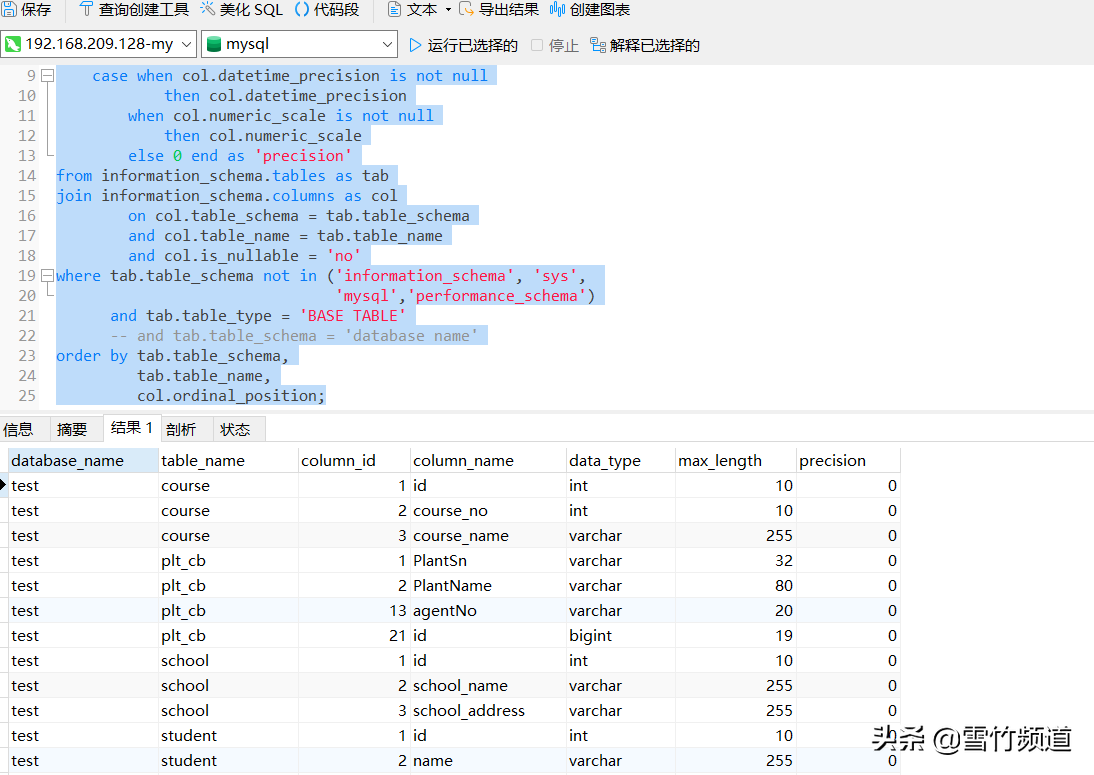
Task: Collapse the code fold at line 19
Action: tap(46, 275)
